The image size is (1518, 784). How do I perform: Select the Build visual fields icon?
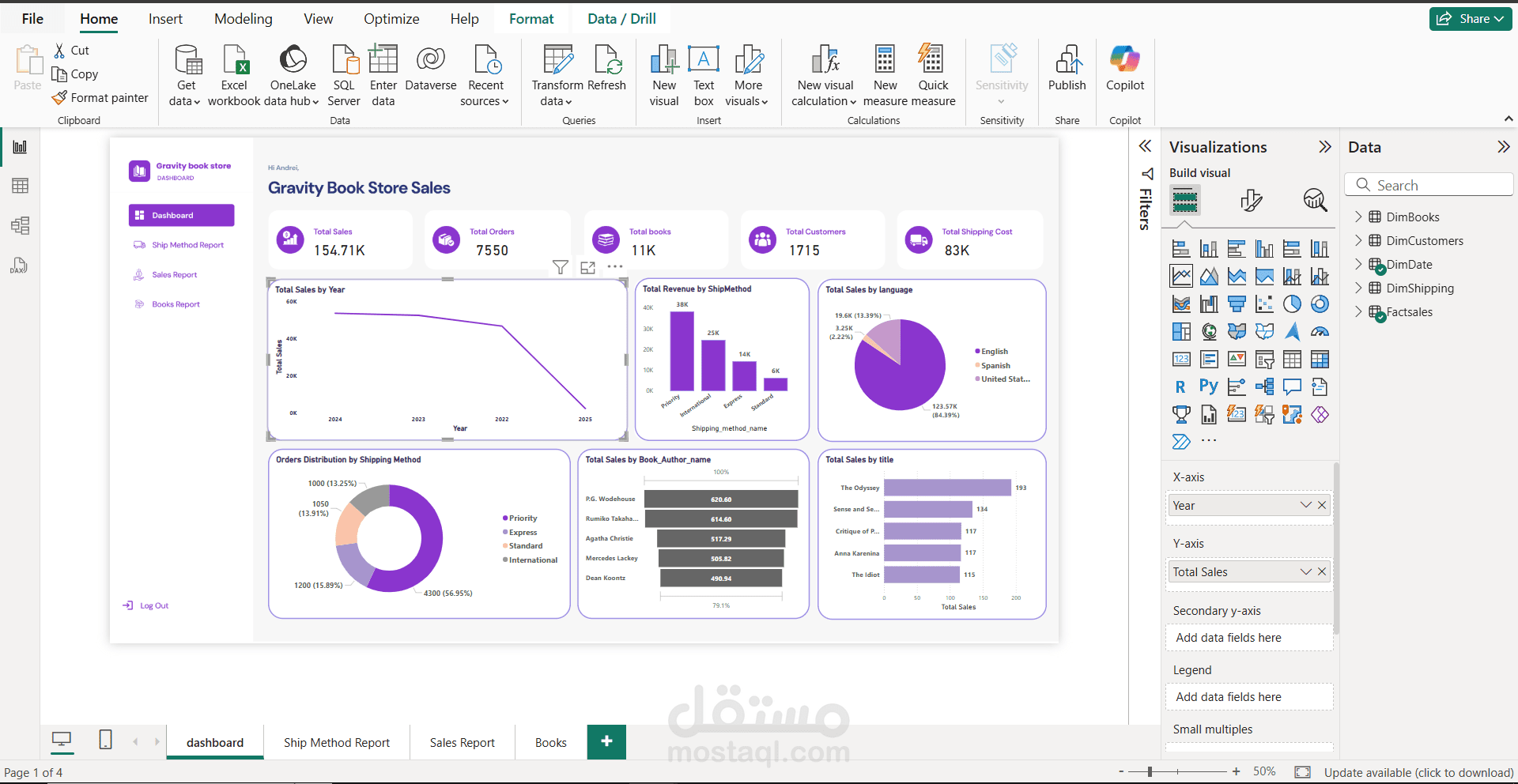[x=1184, y=200]
